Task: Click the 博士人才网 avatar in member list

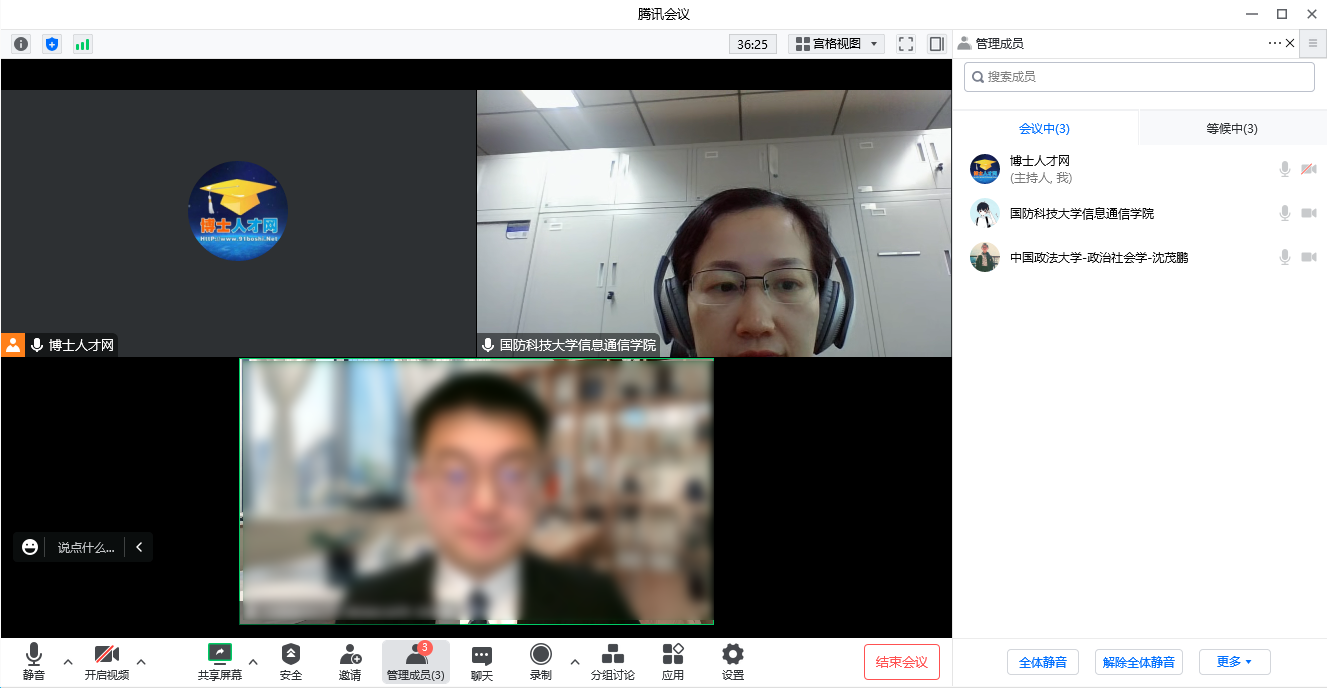Action: click(985, 169)
